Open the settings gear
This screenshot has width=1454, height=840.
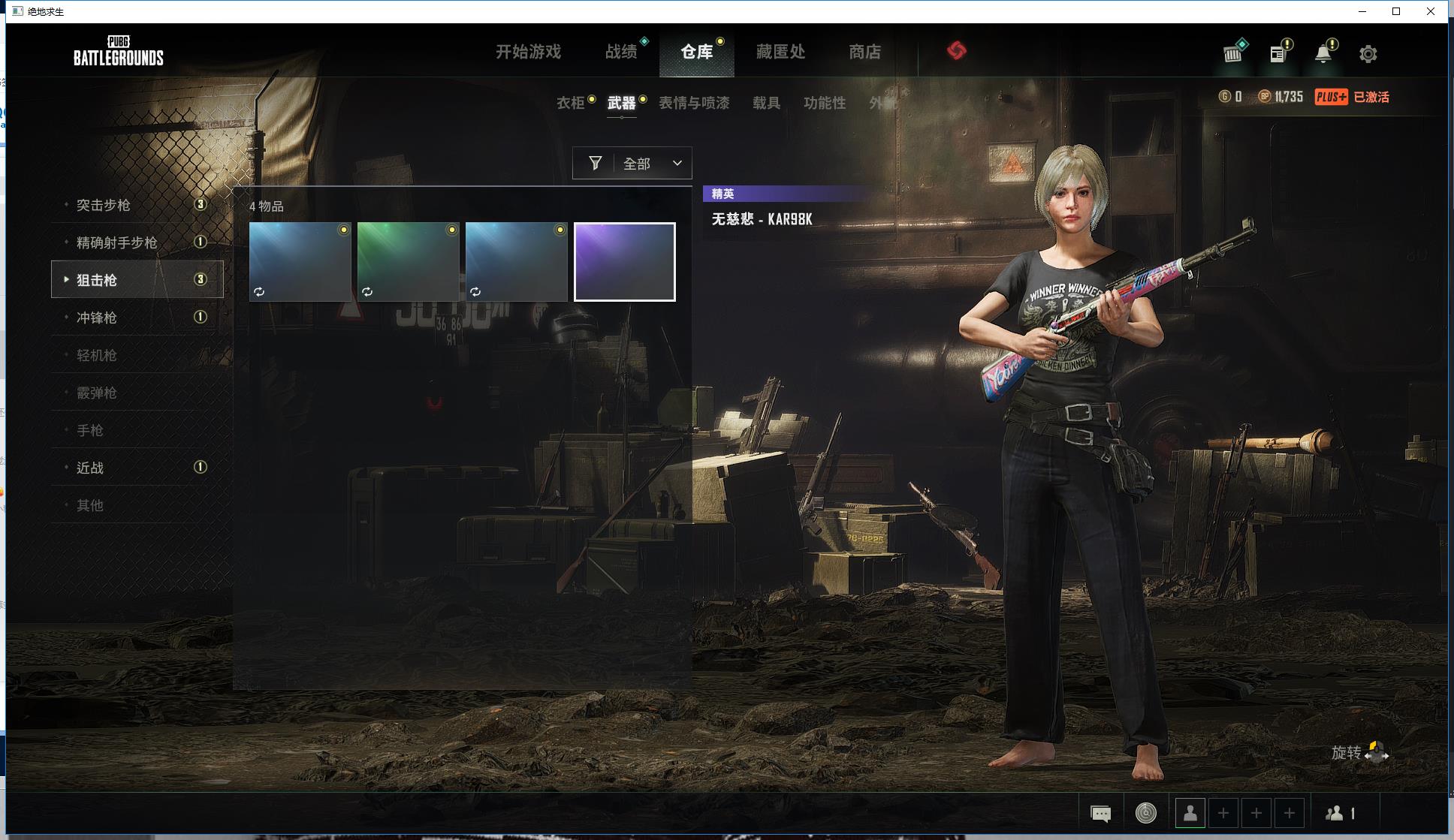[1368, 54]
